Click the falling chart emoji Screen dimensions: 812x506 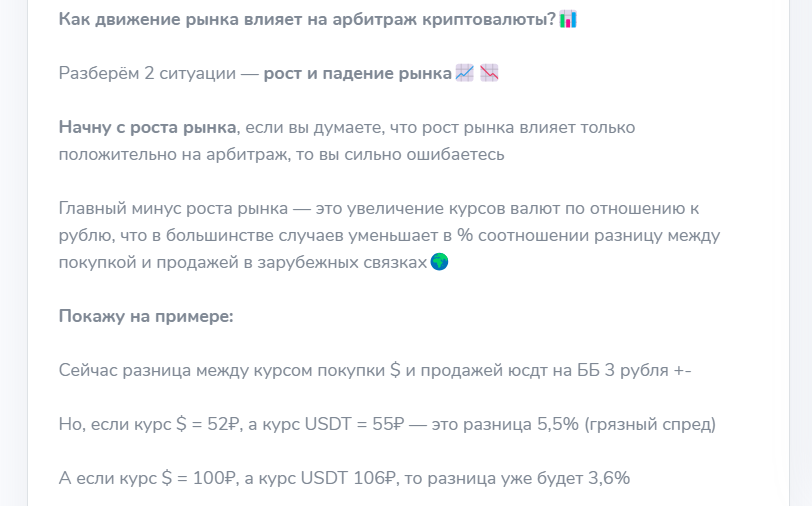tap(489, 73)
